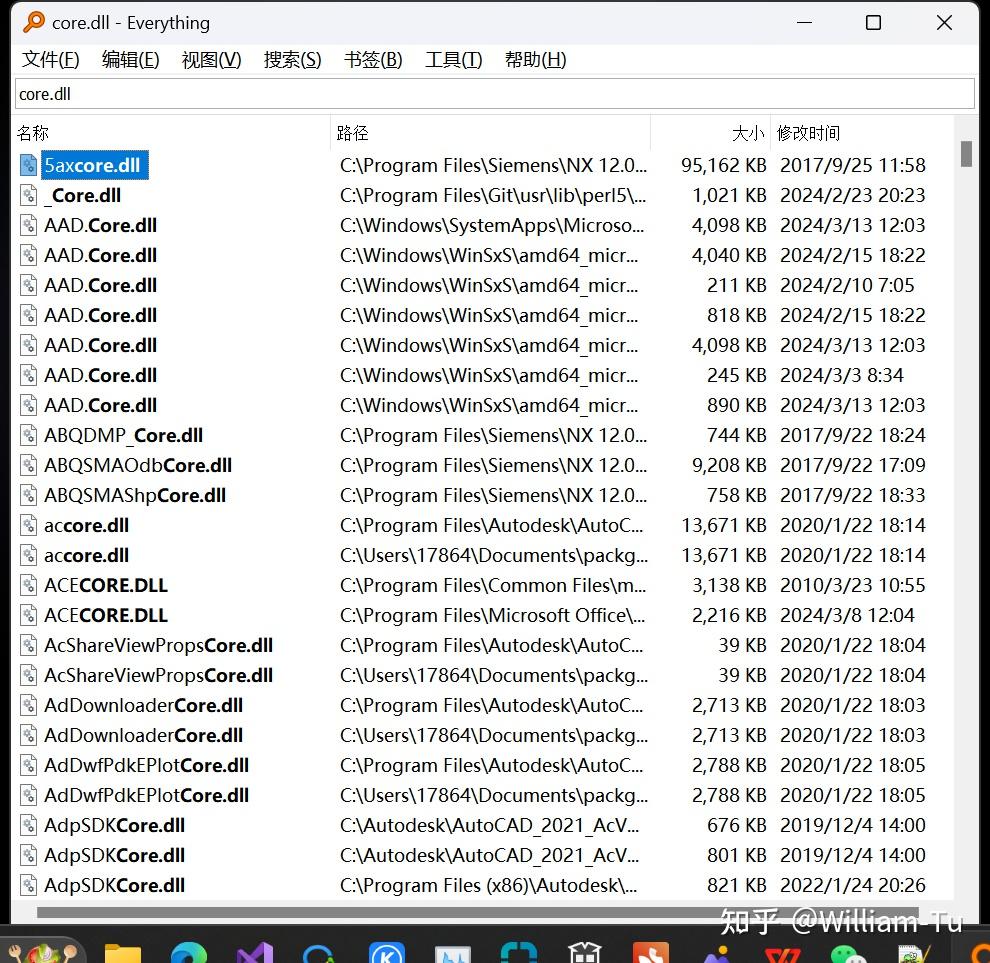990x963 pixels.
Task: Click the 95,162 KB size value
Action: click(724, 165)
